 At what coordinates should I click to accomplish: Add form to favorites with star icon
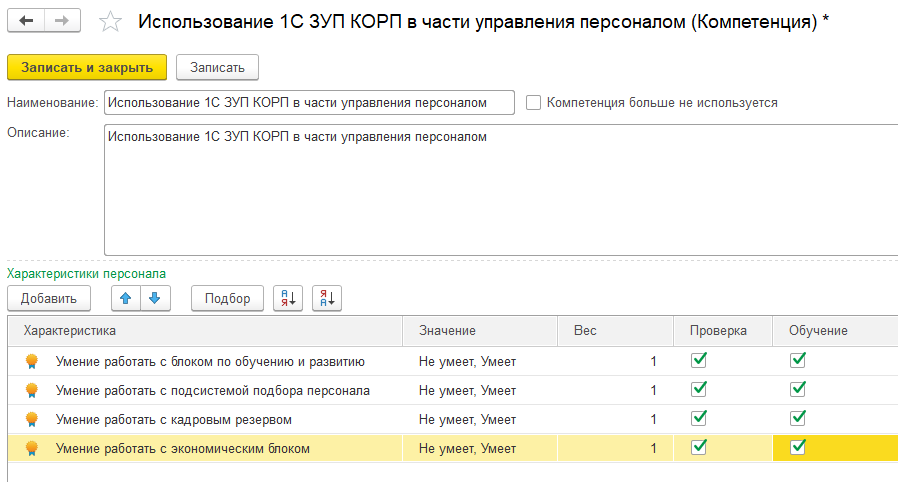click(110, 22)
